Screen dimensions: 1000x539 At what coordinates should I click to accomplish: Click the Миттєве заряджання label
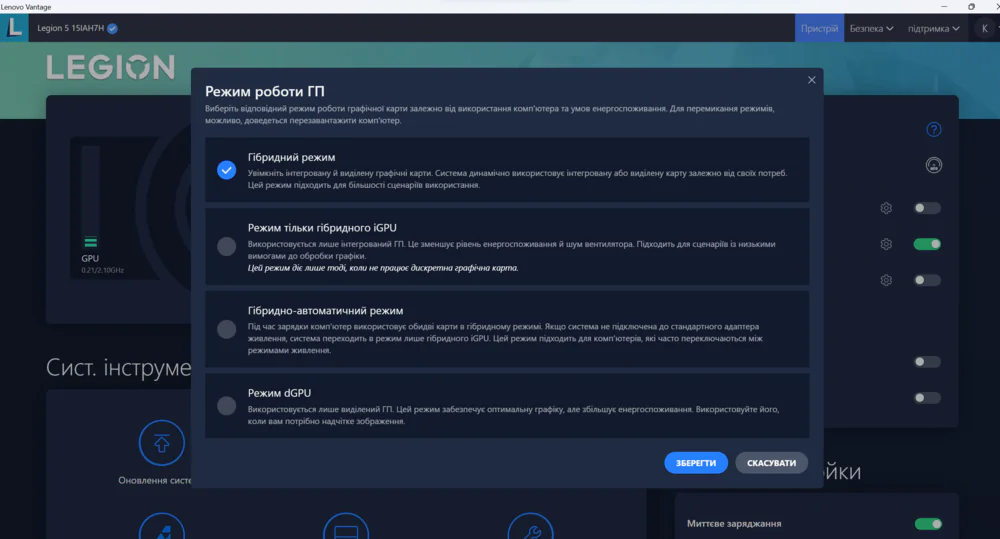(734, 524)
